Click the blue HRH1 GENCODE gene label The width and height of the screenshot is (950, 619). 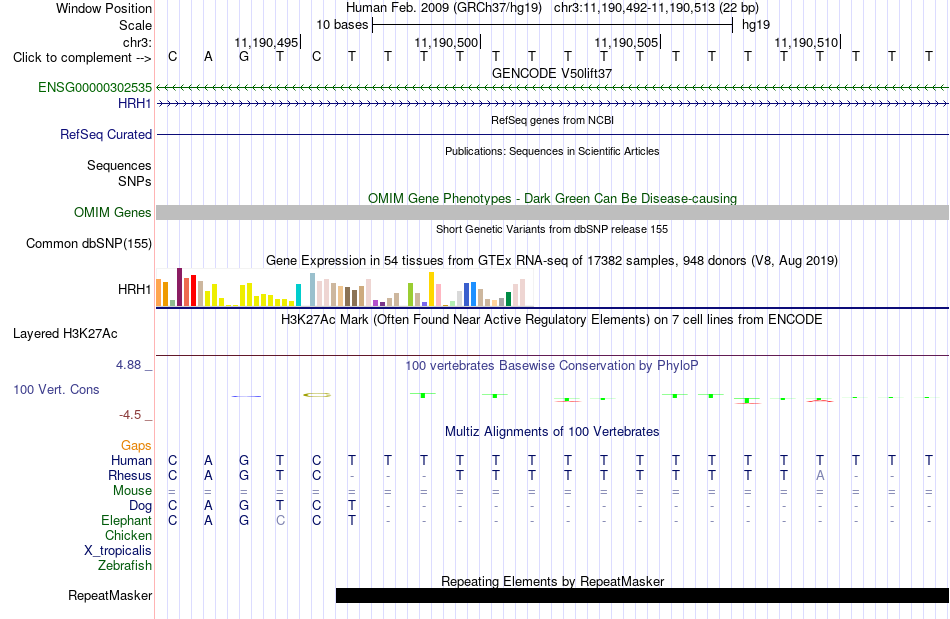tap(135, 104)
